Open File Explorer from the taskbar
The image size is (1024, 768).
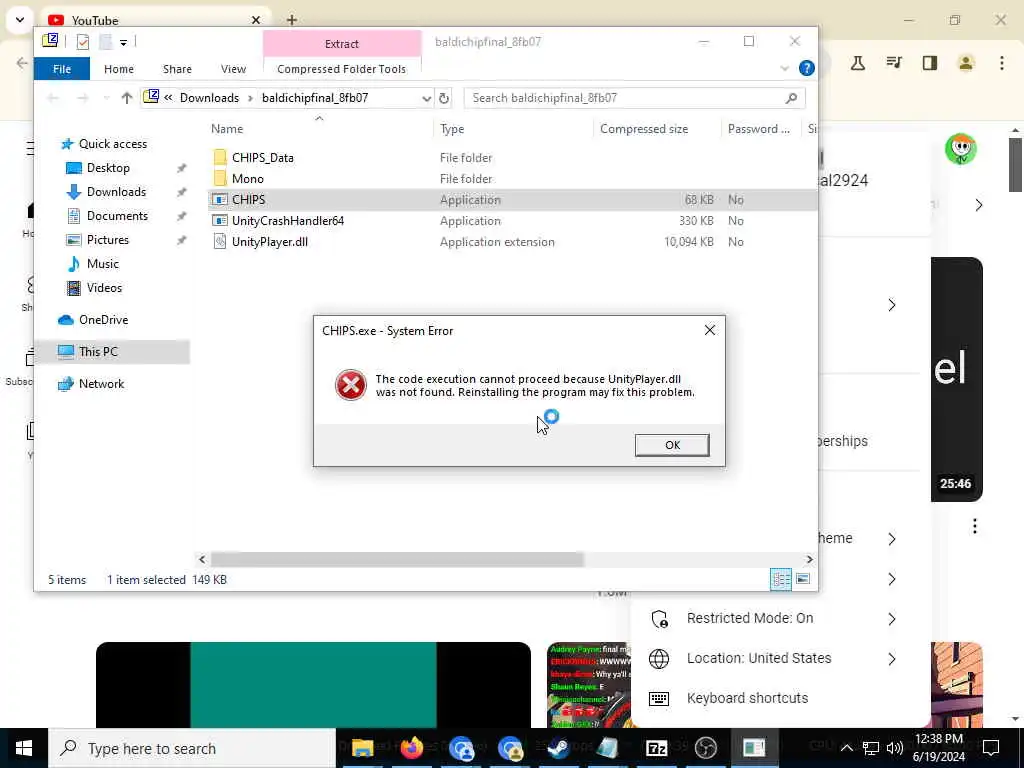(x=362, y=748)
